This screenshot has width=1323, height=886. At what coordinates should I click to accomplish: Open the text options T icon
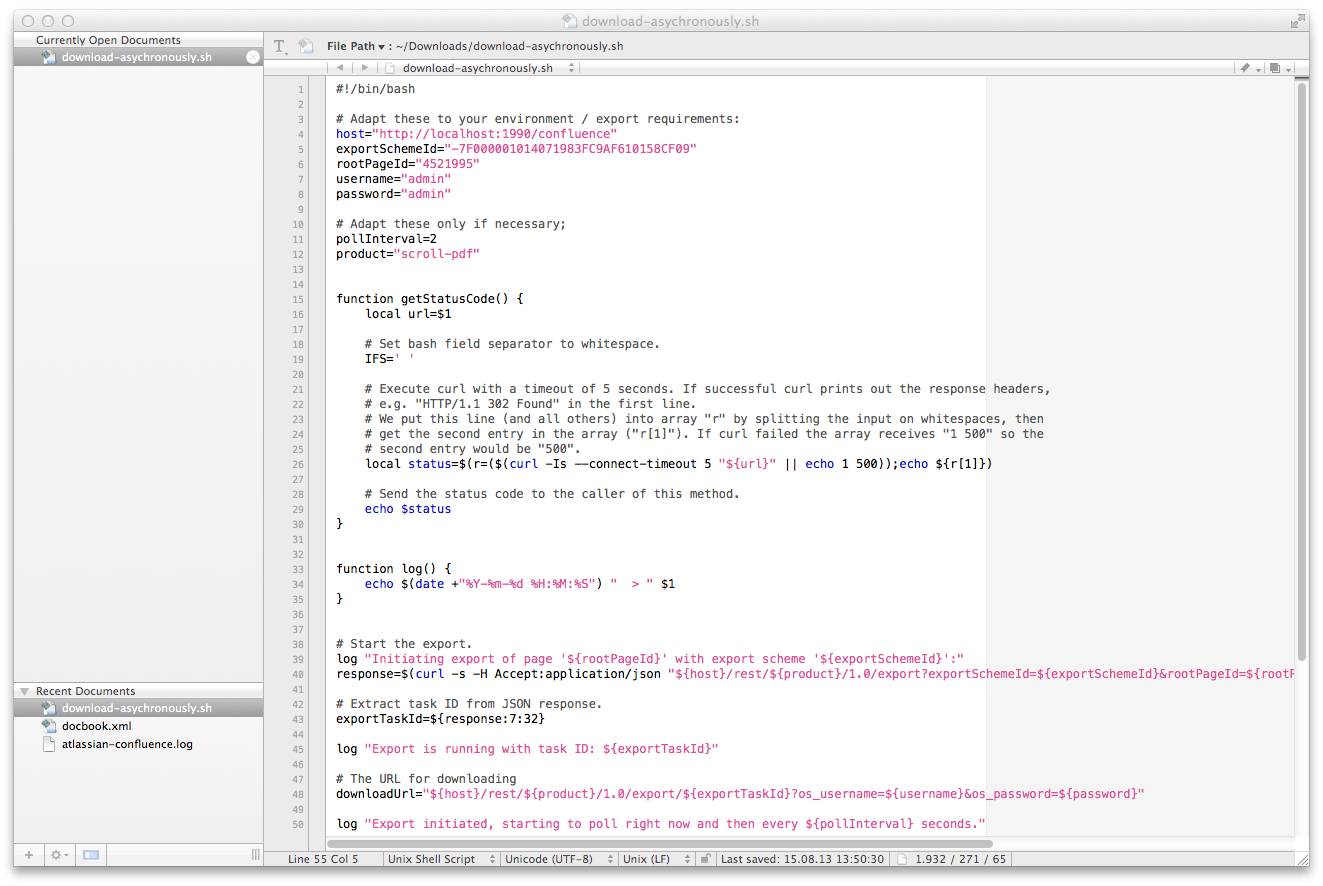tap(280, 46)
